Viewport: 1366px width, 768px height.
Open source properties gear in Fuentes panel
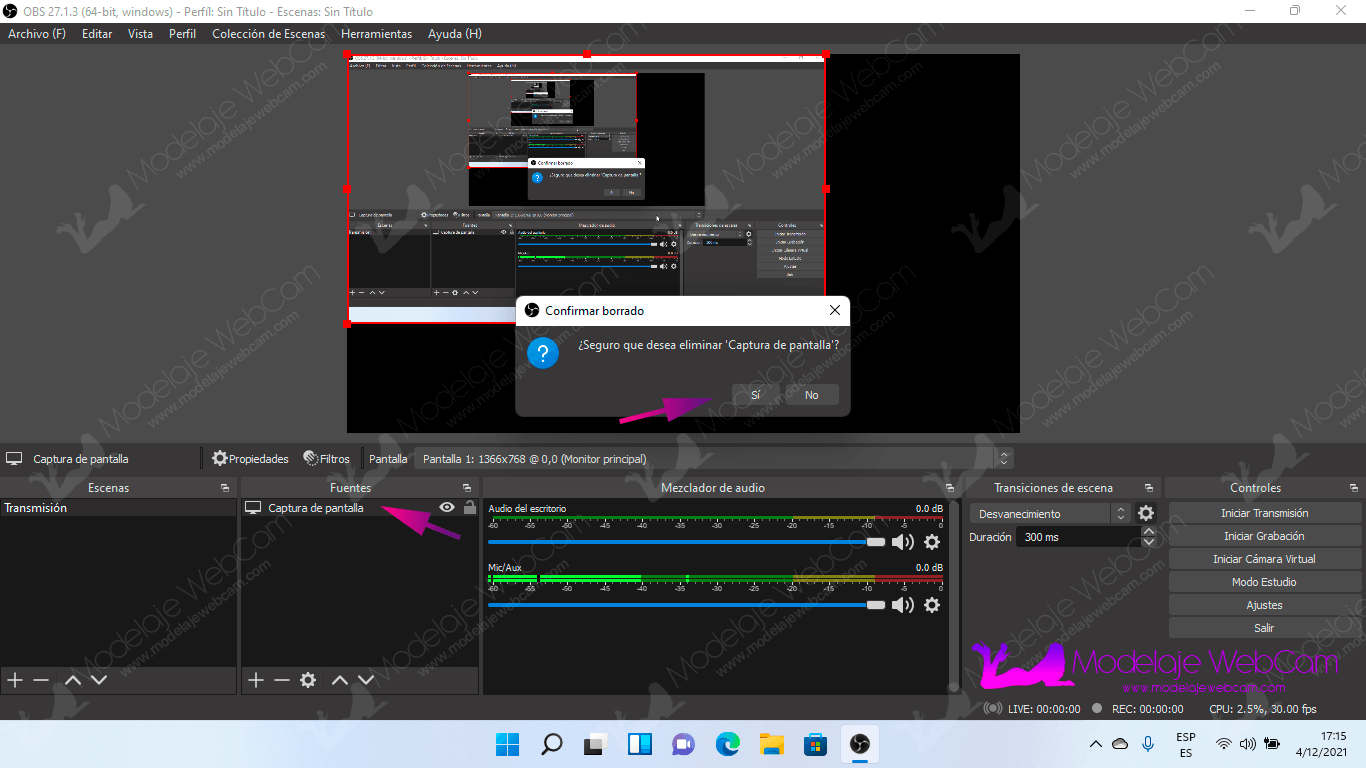tap(308, 680)
